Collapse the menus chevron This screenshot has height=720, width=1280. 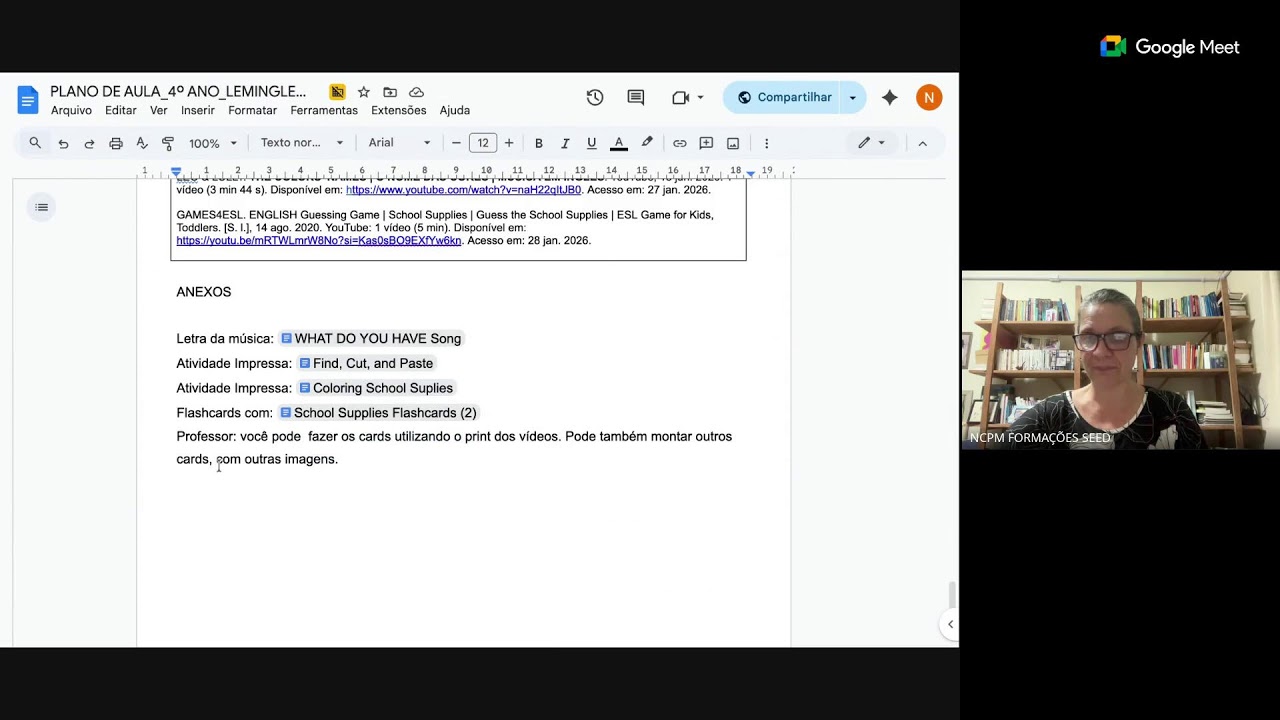coord(922,143)
